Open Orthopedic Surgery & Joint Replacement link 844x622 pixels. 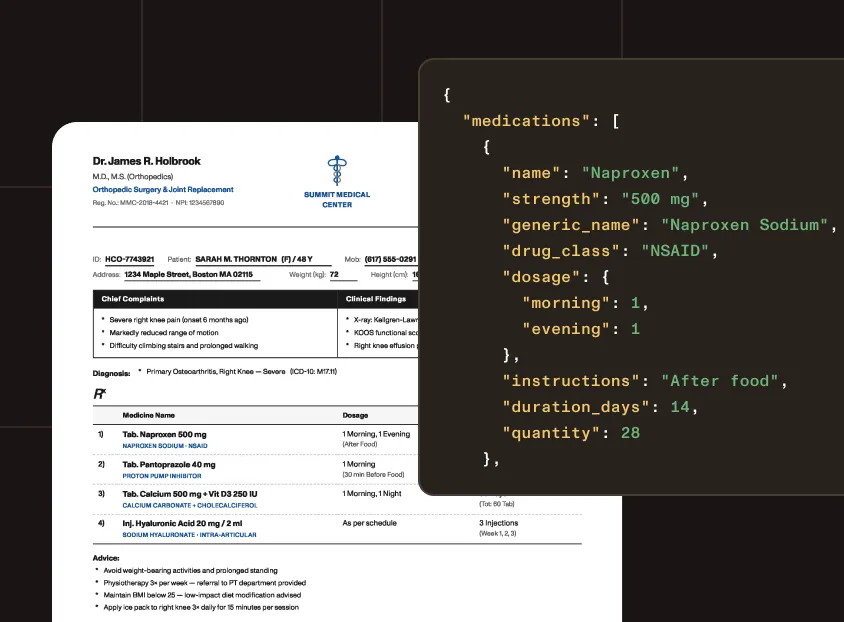point(163,189)
